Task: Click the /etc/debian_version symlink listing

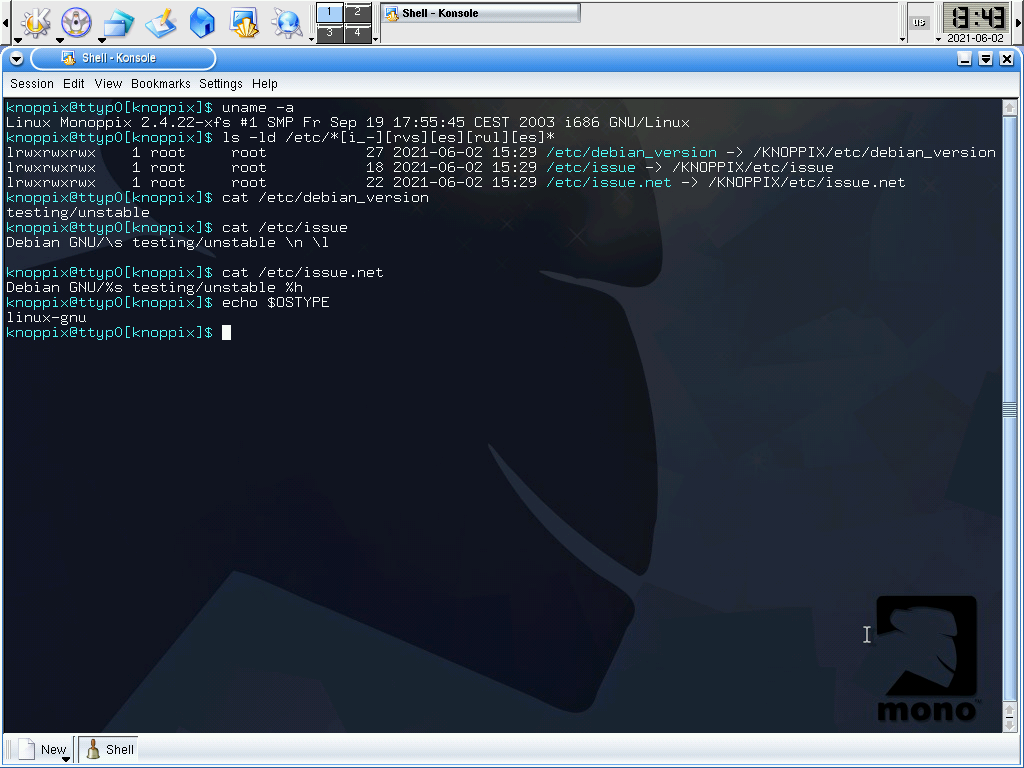Action: coord(501,153)
